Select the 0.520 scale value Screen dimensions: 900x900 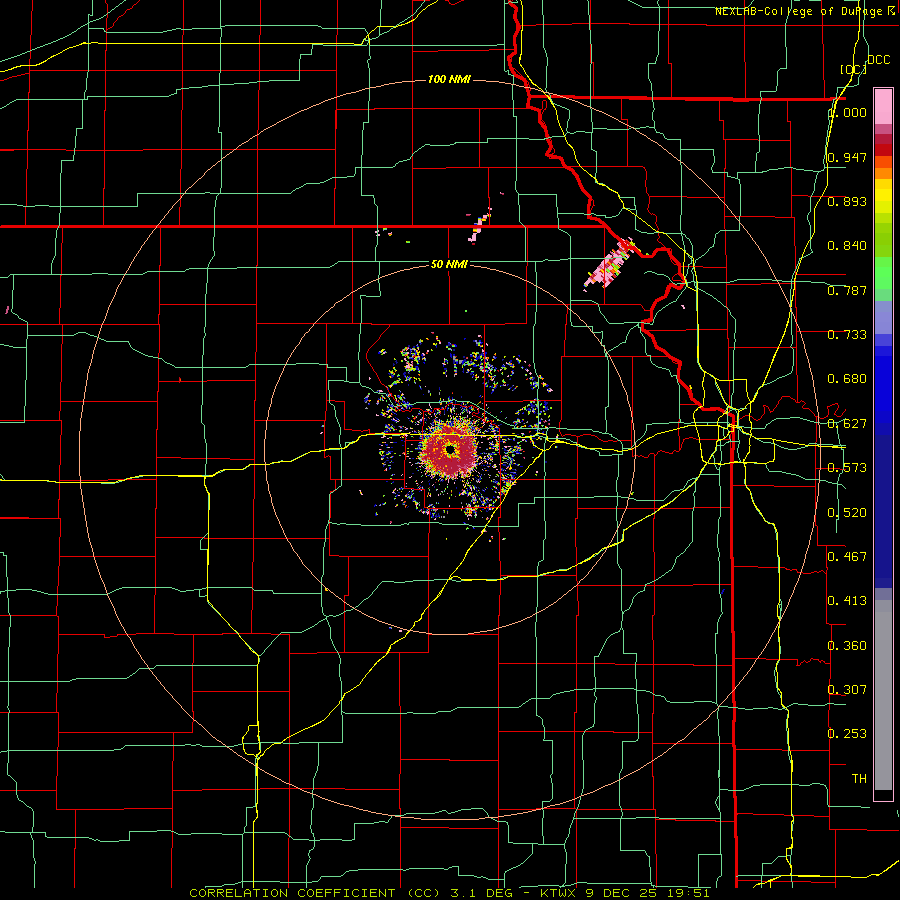(x=847, y=513)
